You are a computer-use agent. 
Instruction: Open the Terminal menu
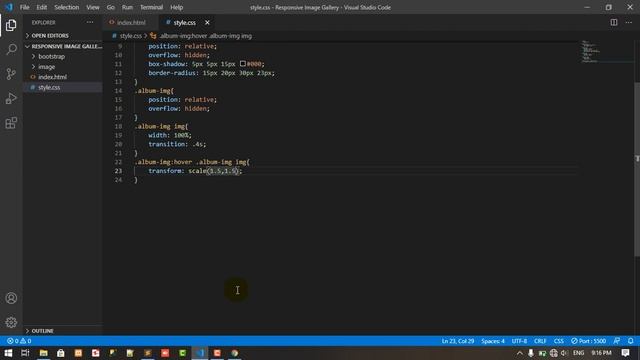(x=151, y=7)
